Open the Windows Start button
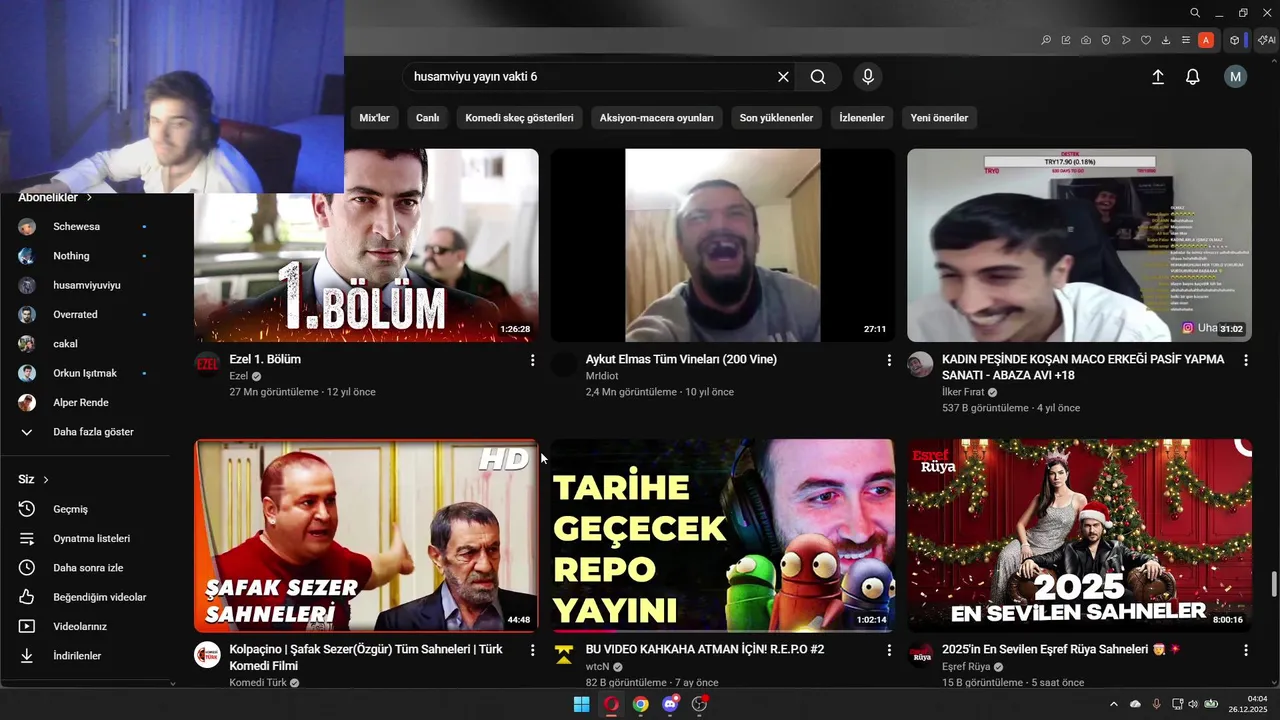Viewport: 1280px width, 720px height. point(581,704)
